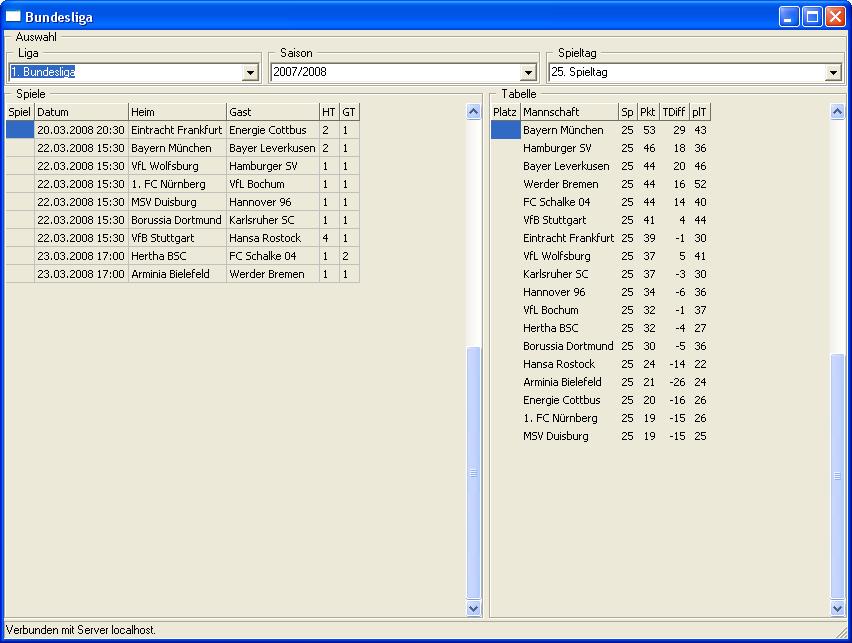Click the HT column header
The image size is (852, 643).
[x=329, y=112]
